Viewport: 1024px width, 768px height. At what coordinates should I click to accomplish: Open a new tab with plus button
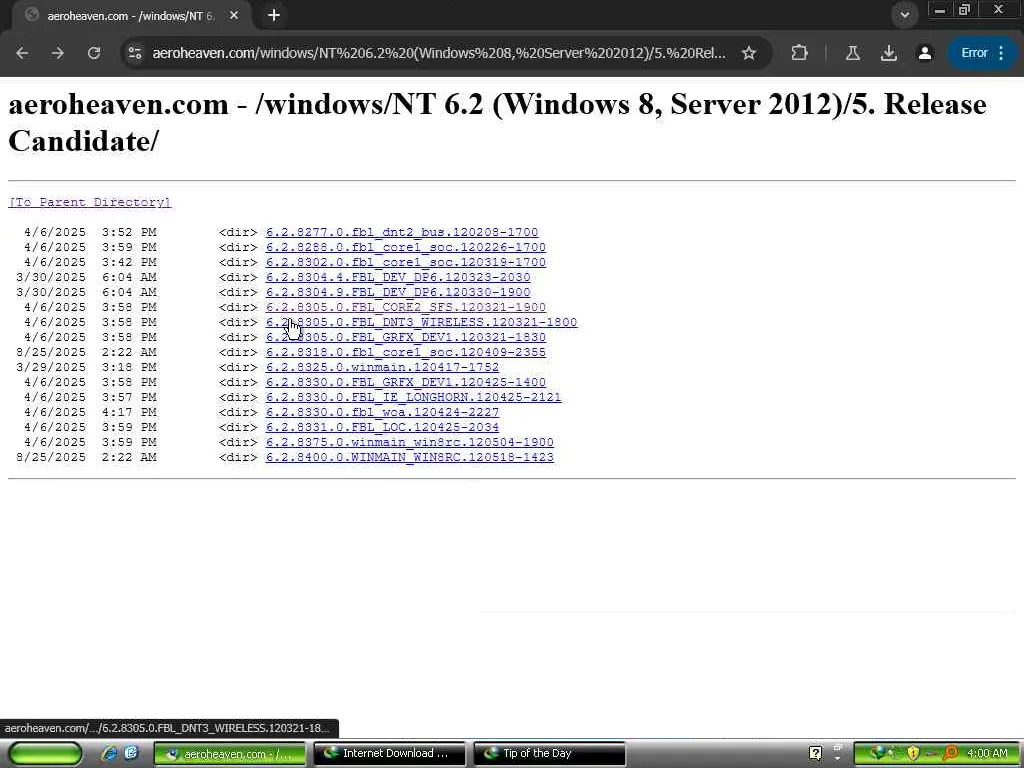(274, 15)
